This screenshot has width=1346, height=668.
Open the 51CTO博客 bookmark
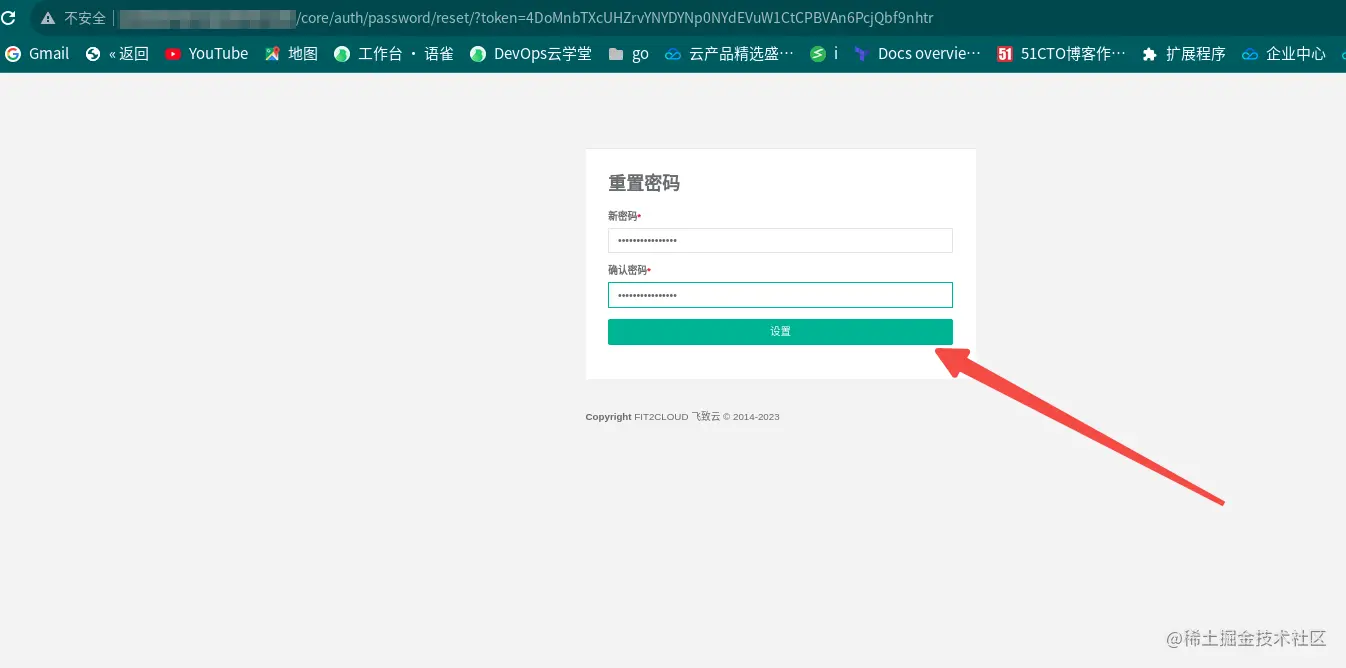click(1061, 54)
